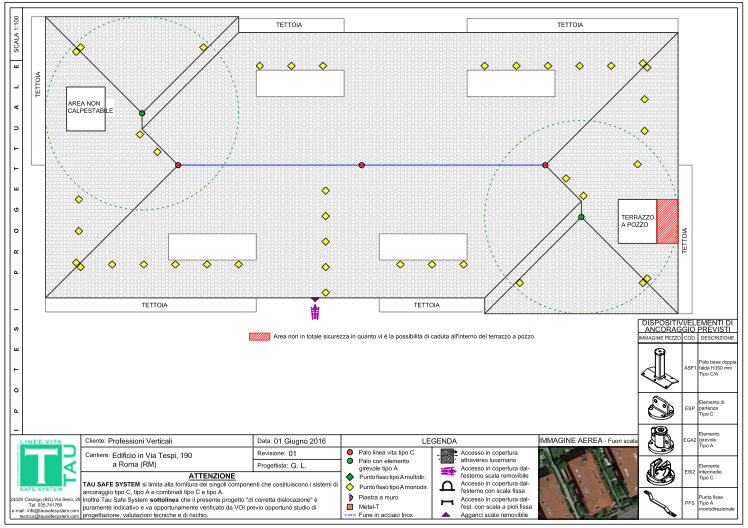Click the 'AREA NON CALPESTABILE' label
Screen dimensions: 748x528
[x=90, y=107]
